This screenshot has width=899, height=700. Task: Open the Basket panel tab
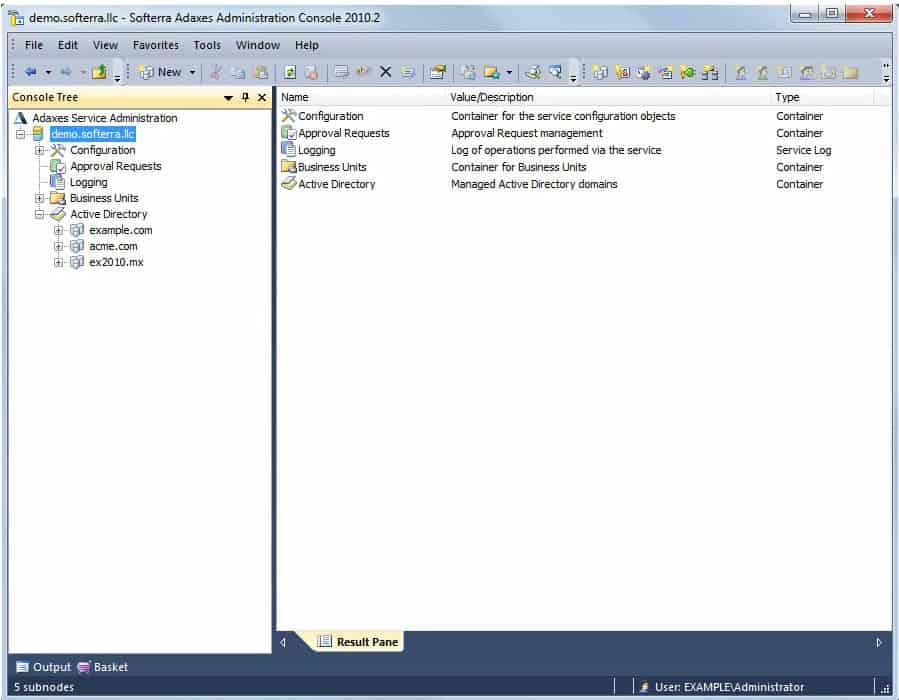click(x=103, y=667)
